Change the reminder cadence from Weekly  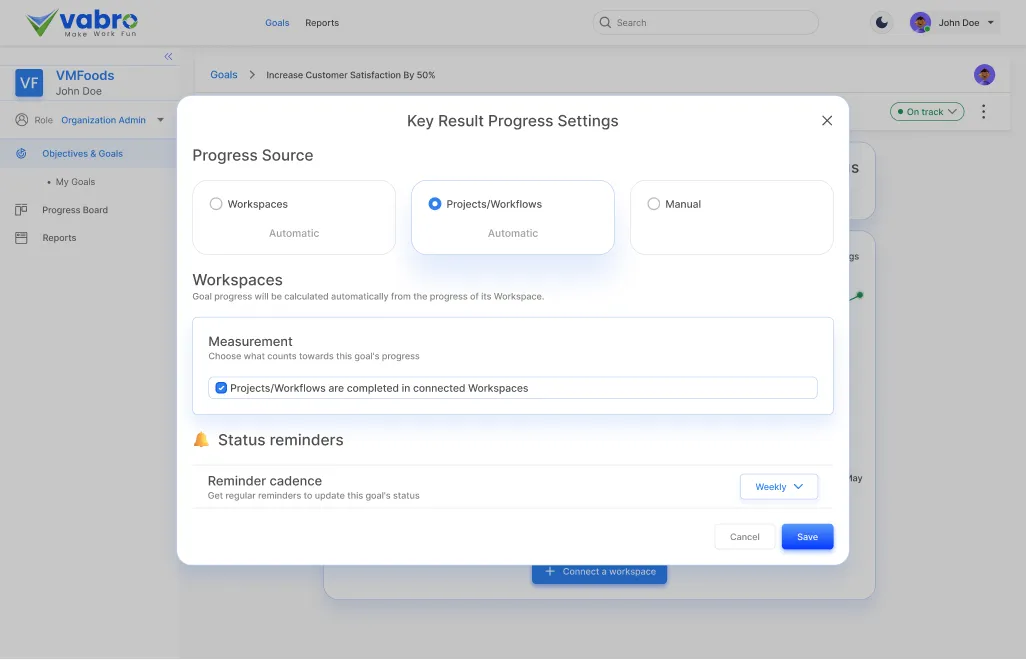[778, 486]
